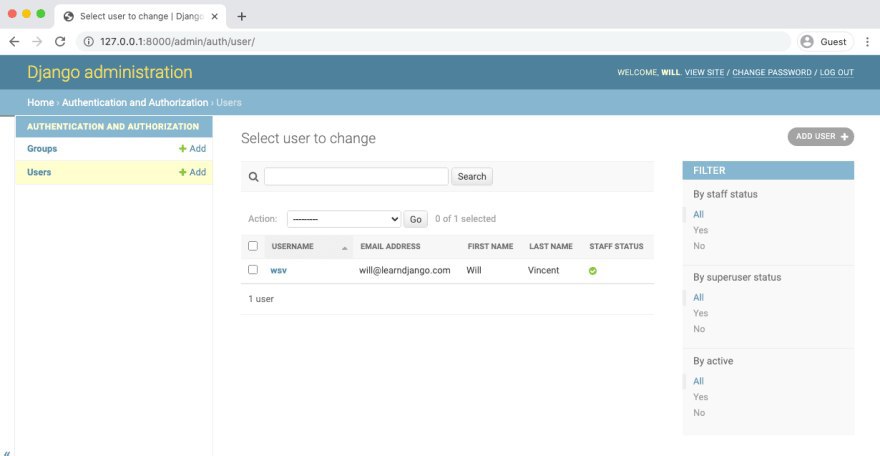Click the Go button
The width and height of the screenshot is (880, 456).
(x=415, y=219)
